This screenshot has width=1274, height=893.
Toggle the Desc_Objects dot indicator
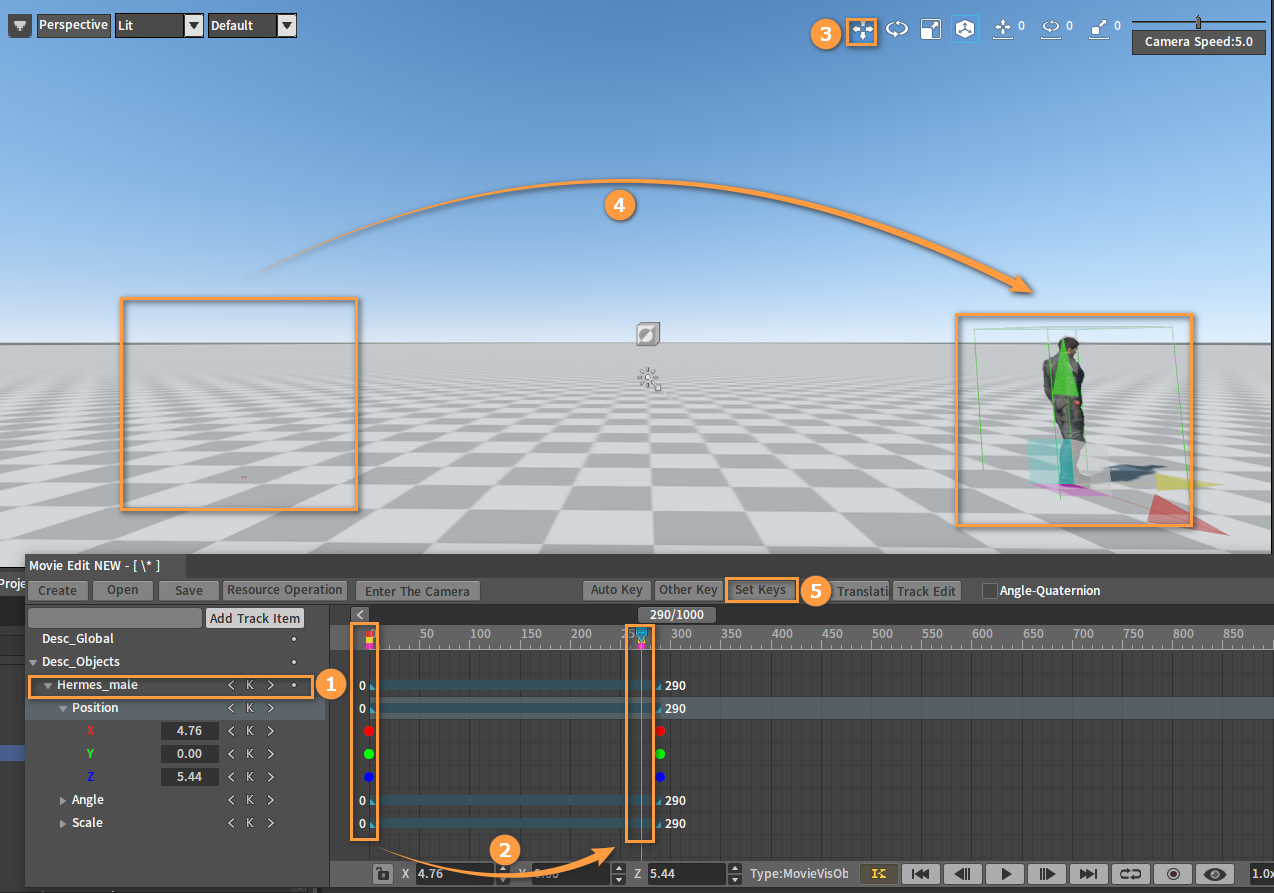coord(293,662)
